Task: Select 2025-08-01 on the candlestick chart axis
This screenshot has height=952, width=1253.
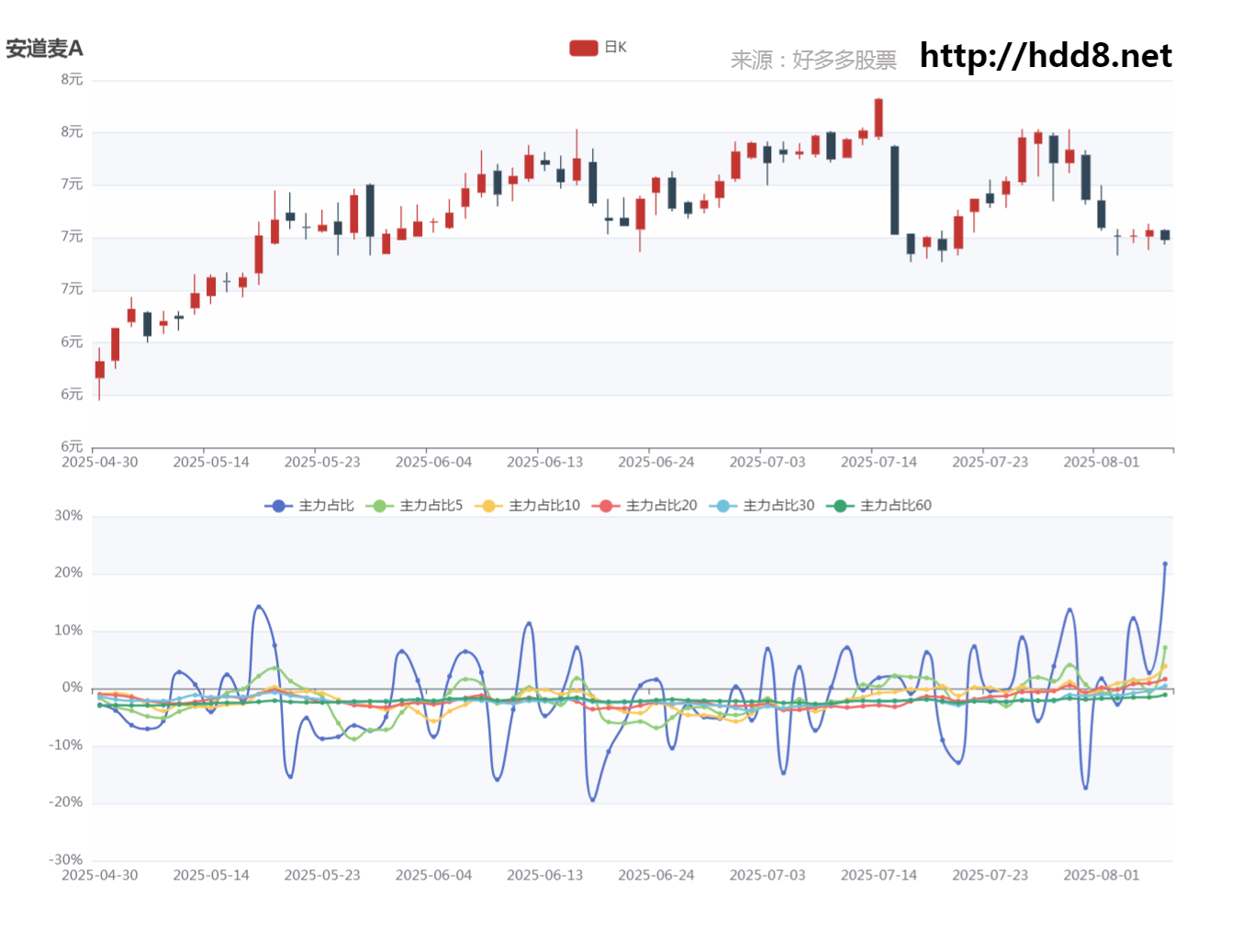Action: point(1102,462)
